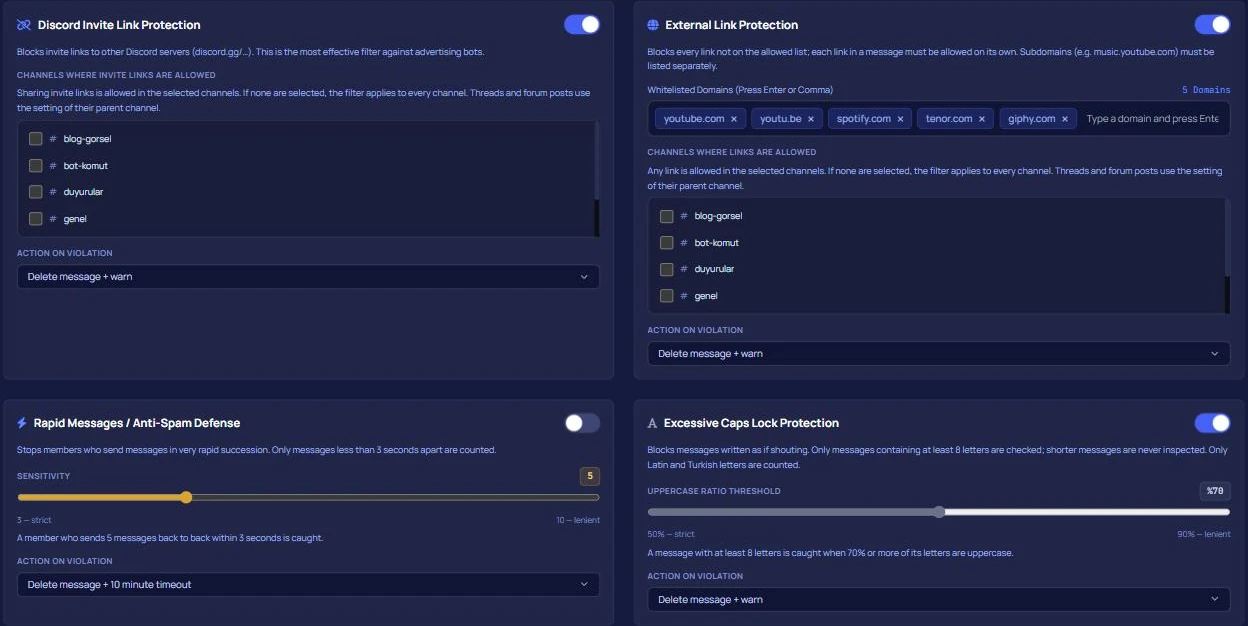The width and height of the screenshot is (1248, 626).
Task: Click the threshold value badge showing %70
Action: click(1216, 491)
